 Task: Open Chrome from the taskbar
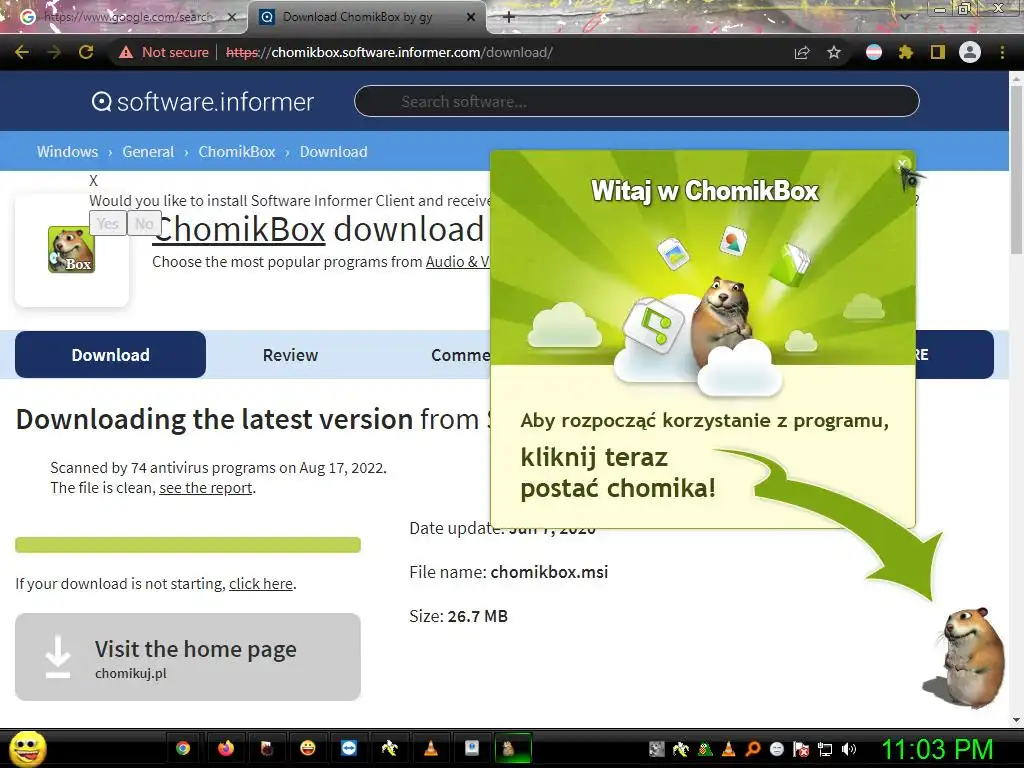tap(183, 748)
